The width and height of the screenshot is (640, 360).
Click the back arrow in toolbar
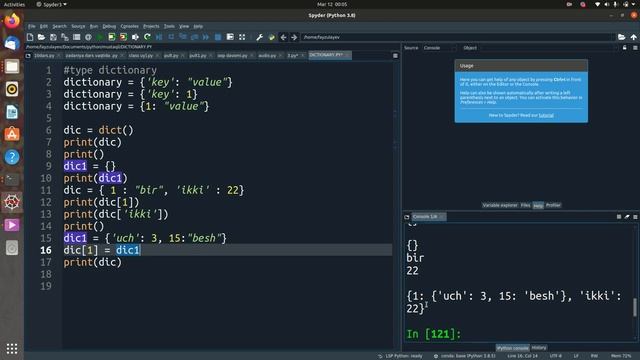(283, 37)
